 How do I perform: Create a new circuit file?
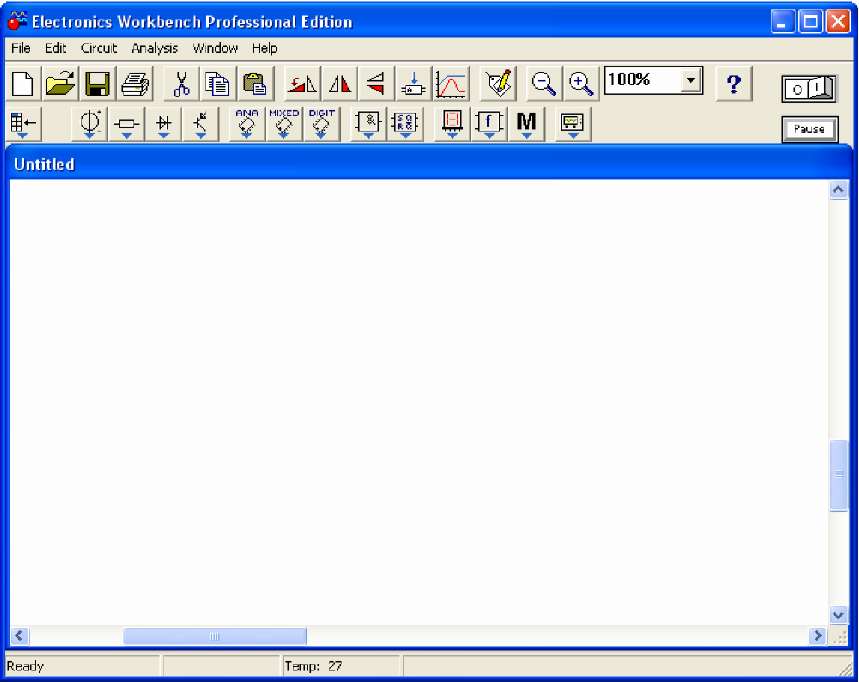[x=23, y=84]
